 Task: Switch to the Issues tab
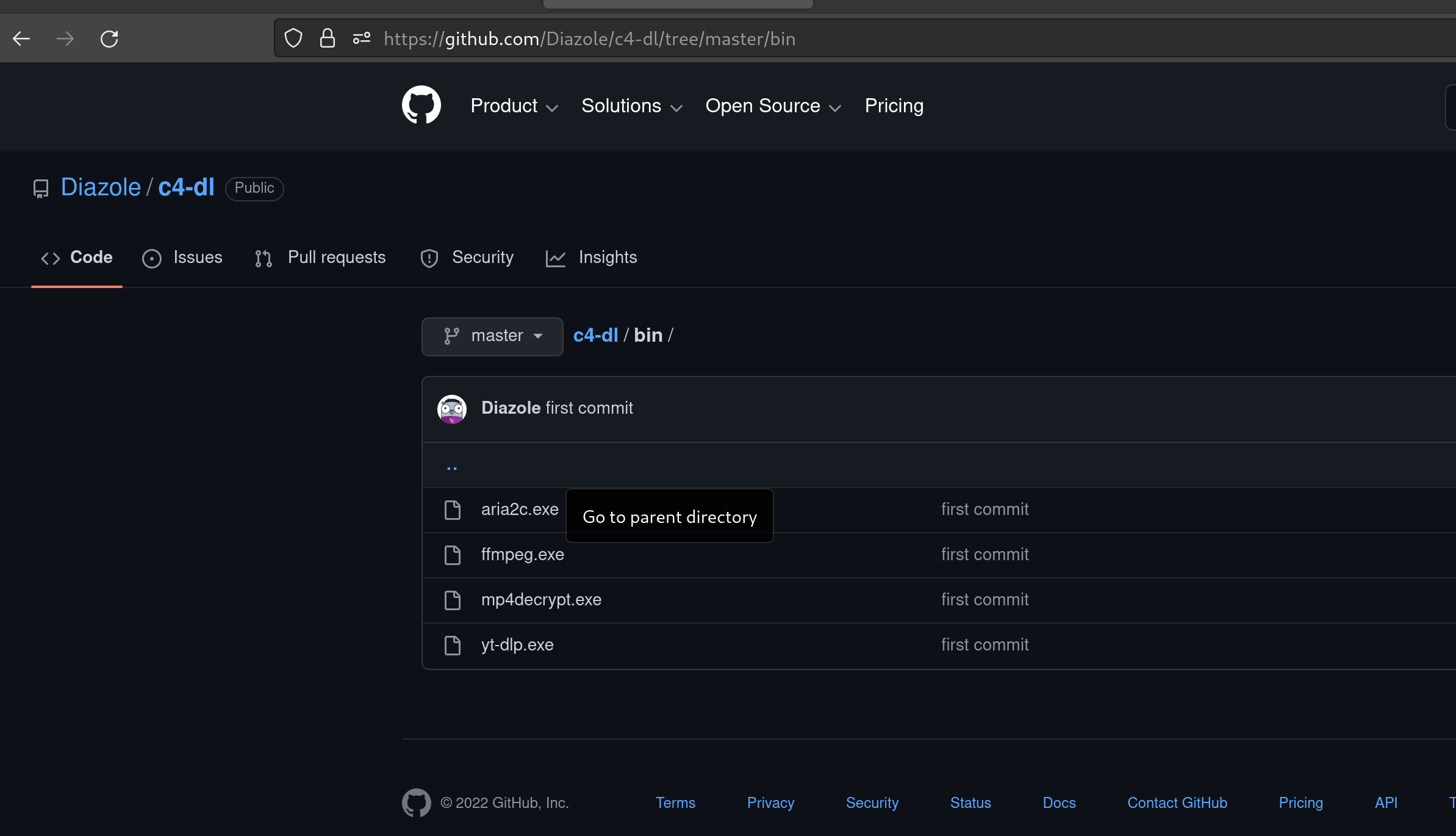[x=182, y=258]
